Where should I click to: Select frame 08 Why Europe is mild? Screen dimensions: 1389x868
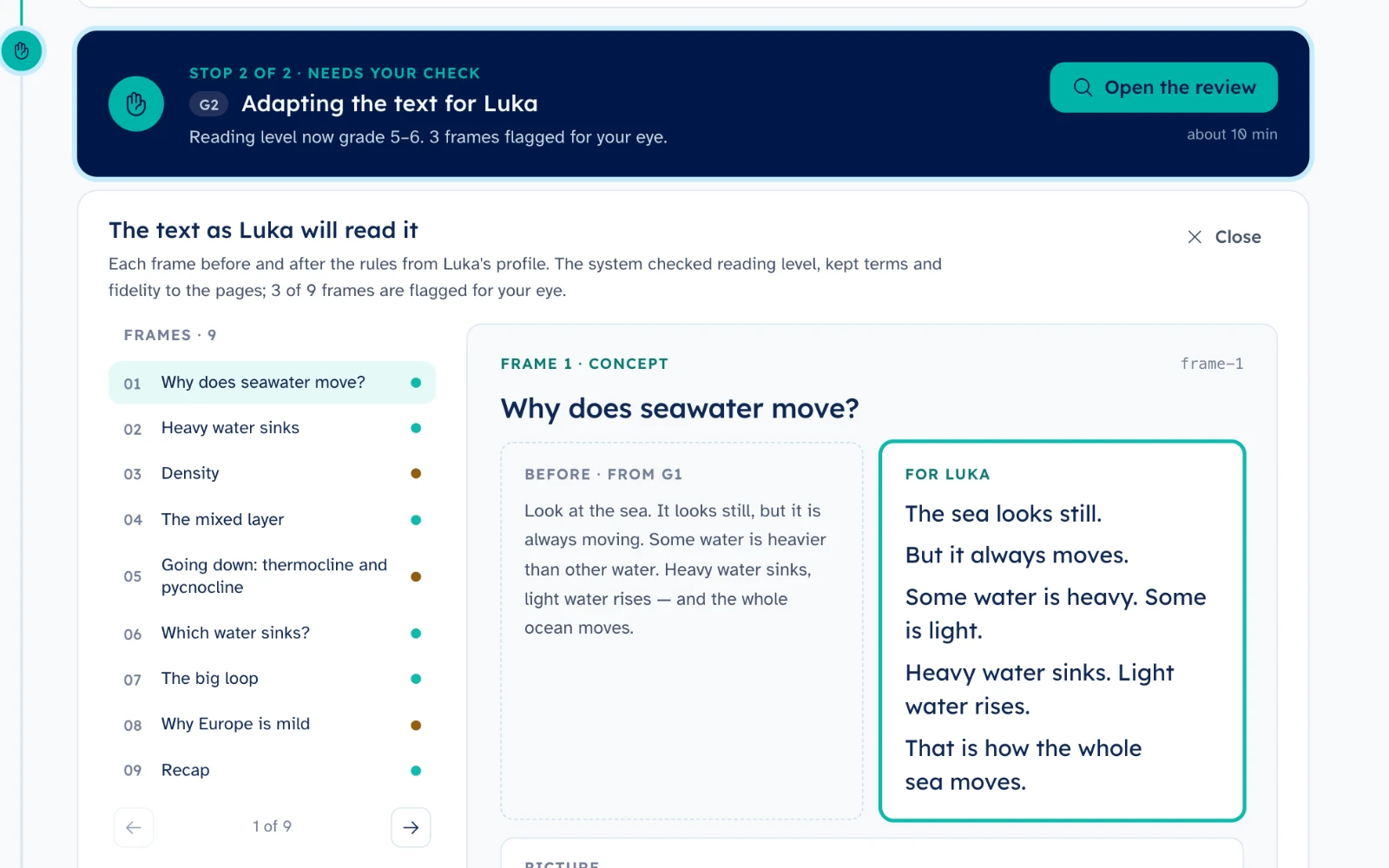tap(272, 725)
